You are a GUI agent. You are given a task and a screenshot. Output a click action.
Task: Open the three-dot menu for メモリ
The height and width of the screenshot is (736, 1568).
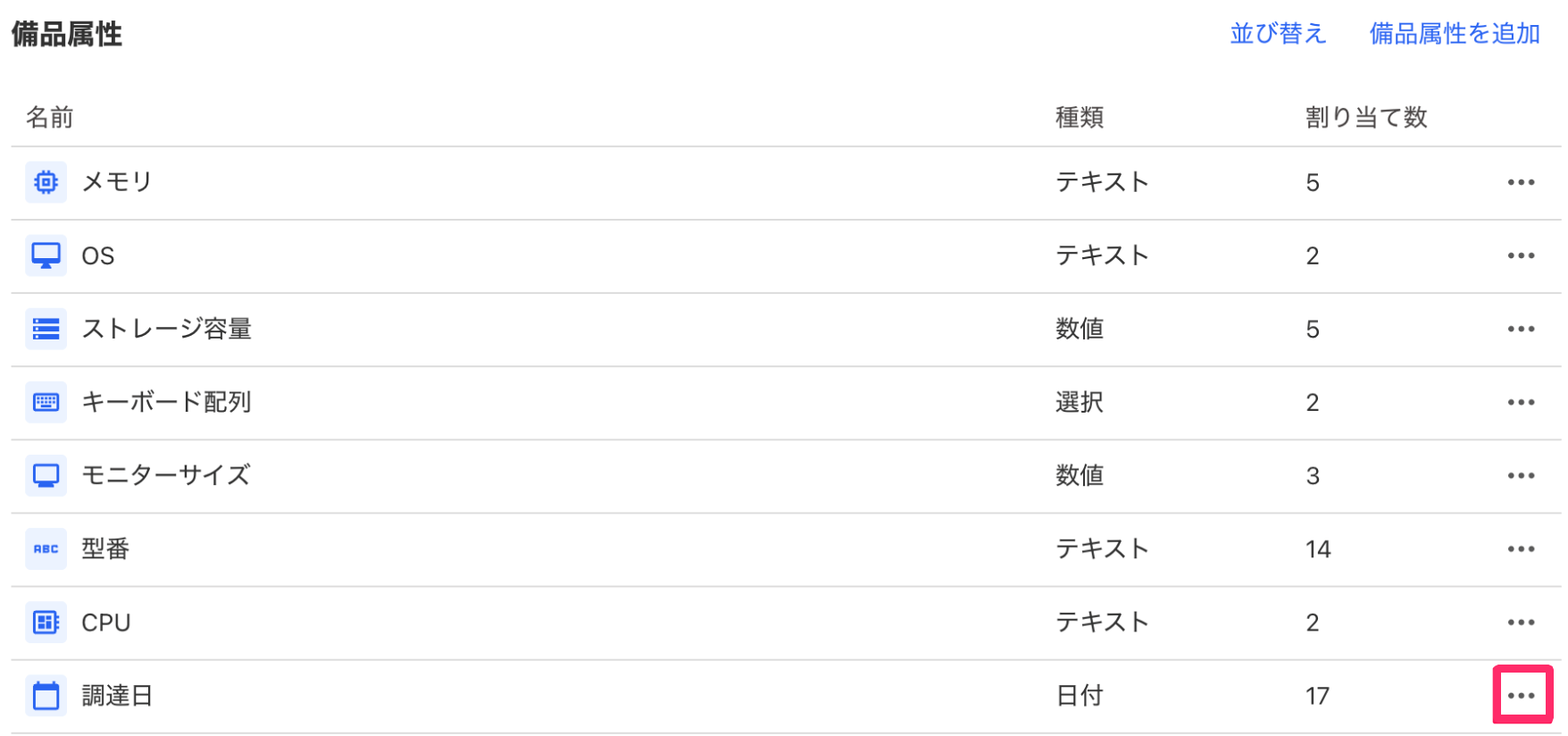(1521, 182)
